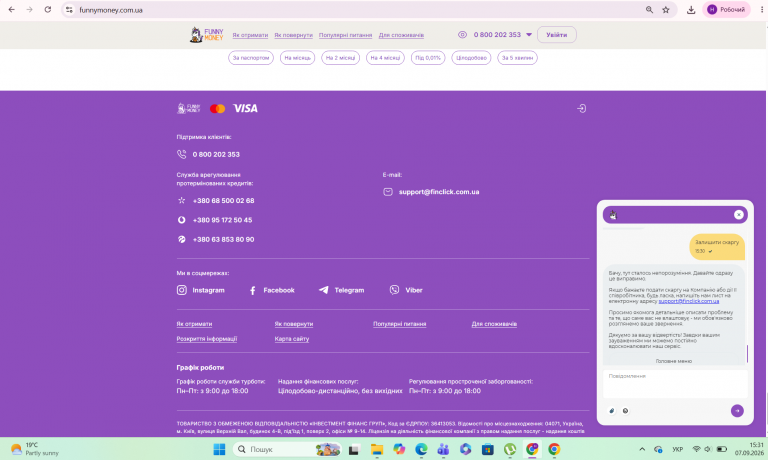The height and width of the screenshot is (460, 768).
Task: Open the Карта сайту footer link
Action: click(292, 339)
